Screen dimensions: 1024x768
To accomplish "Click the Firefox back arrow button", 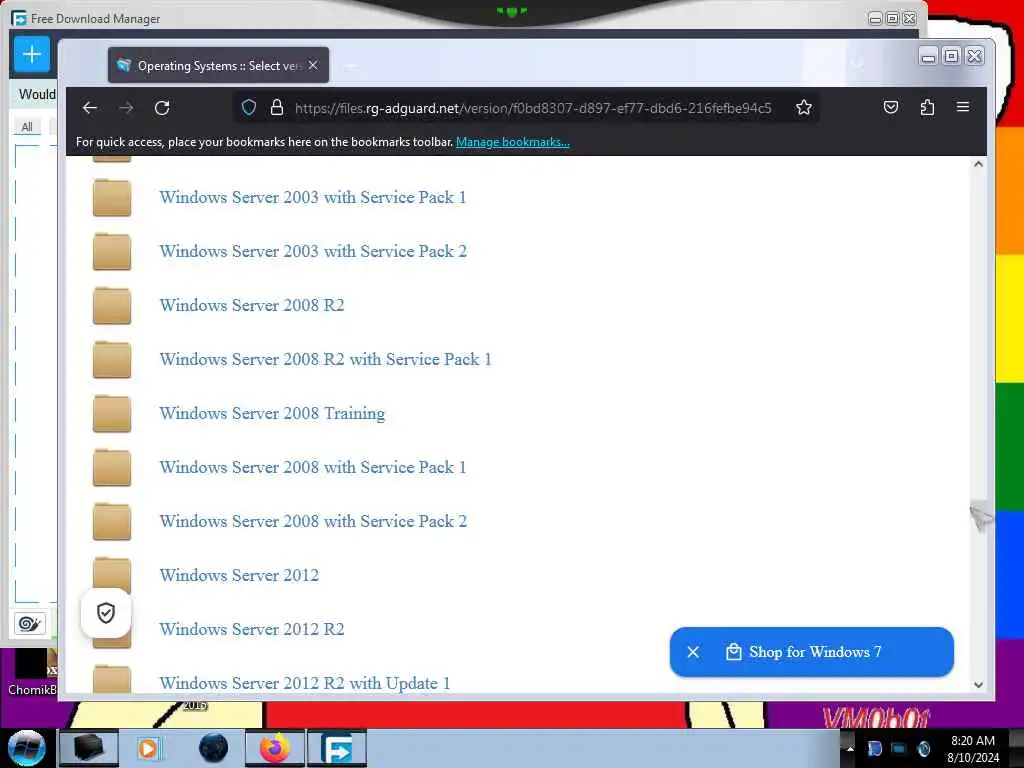I will (89, 108).
